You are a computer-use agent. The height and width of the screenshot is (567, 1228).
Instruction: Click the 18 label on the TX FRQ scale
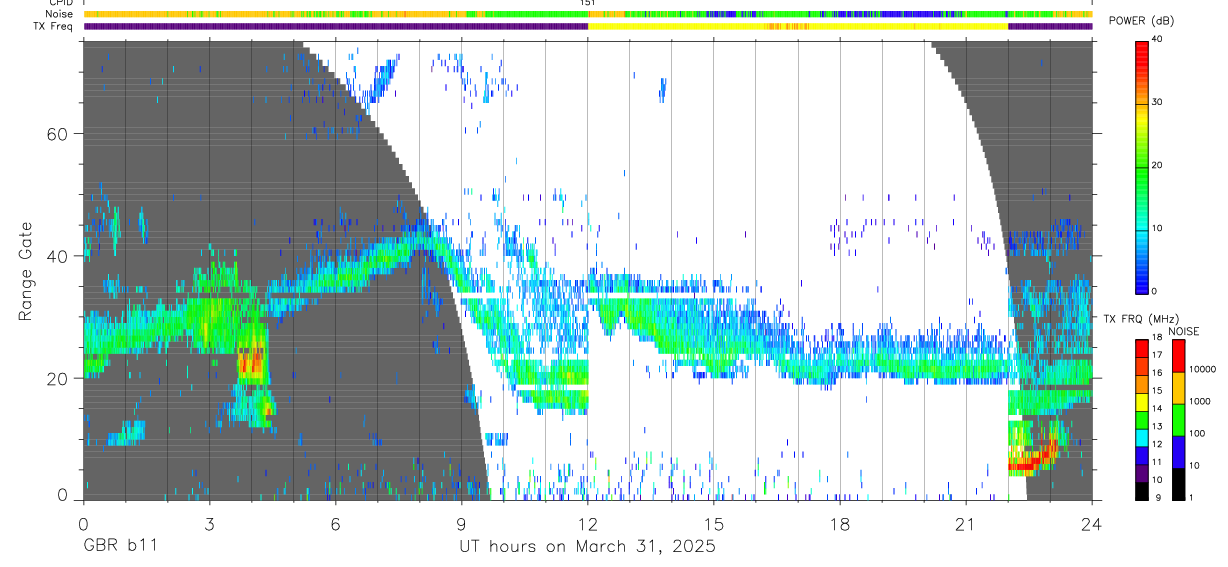(x=1158, y=337)
